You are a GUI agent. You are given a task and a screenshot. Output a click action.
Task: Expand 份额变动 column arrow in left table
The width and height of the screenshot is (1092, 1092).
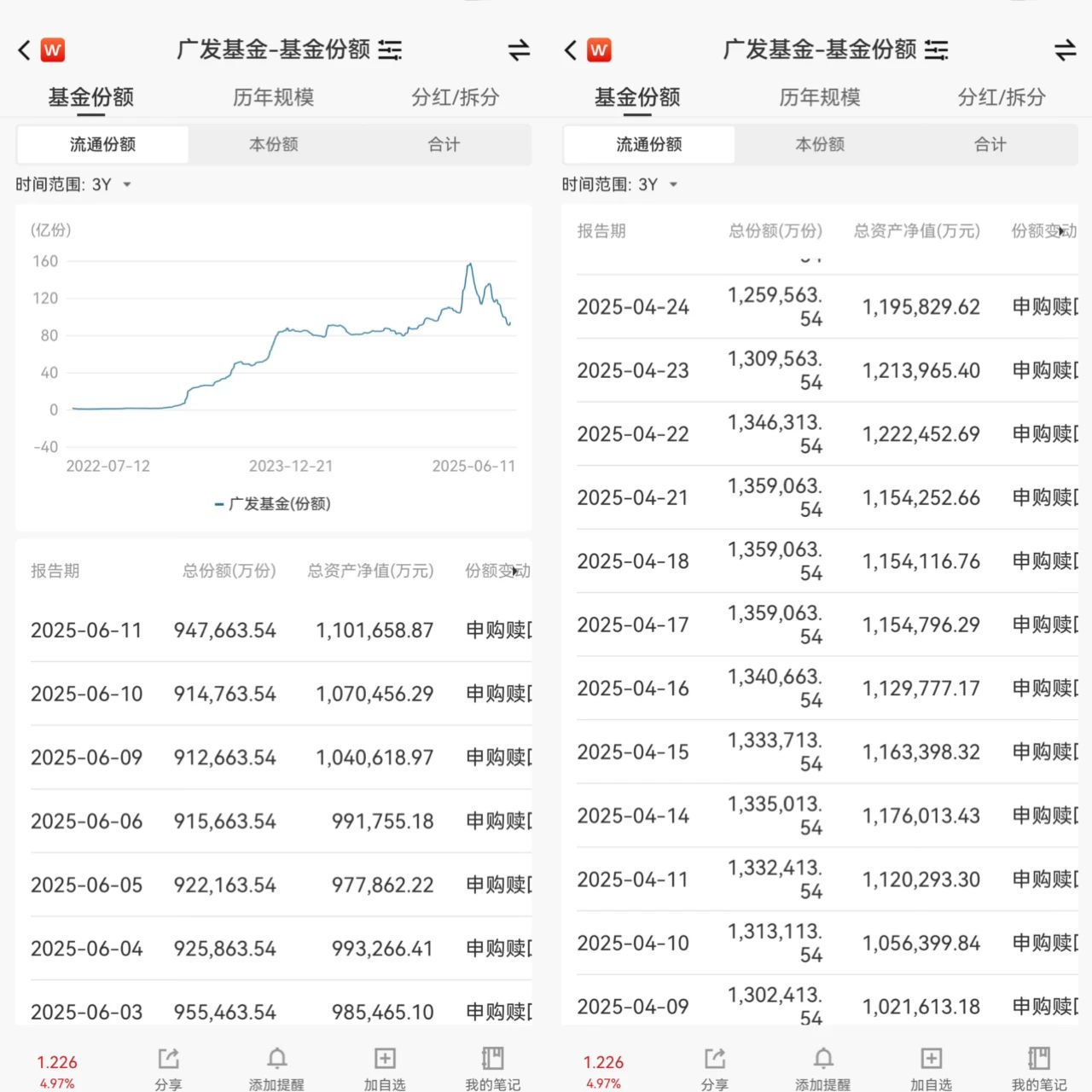[x=515, y=571]
